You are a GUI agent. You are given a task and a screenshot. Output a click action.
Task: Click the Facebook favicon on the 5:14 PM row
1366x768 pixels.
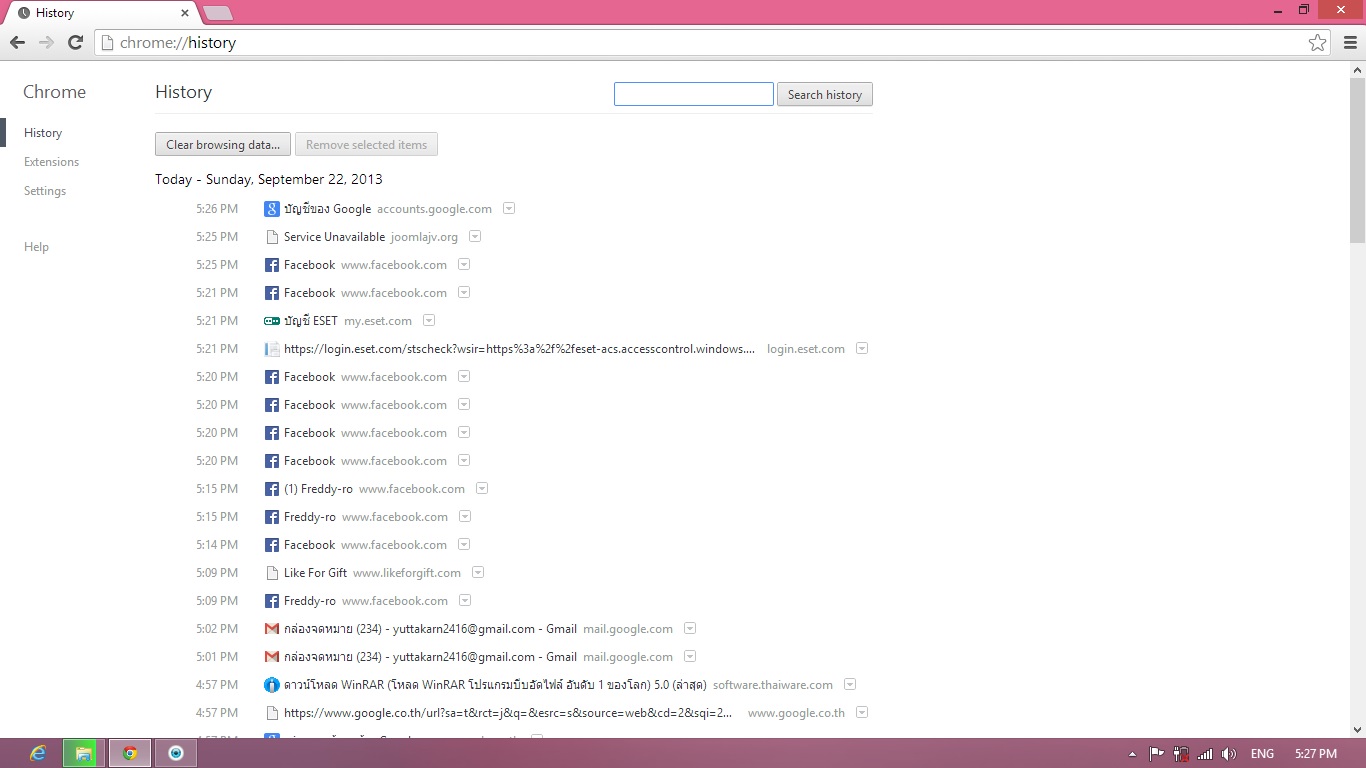coord(271,545)
